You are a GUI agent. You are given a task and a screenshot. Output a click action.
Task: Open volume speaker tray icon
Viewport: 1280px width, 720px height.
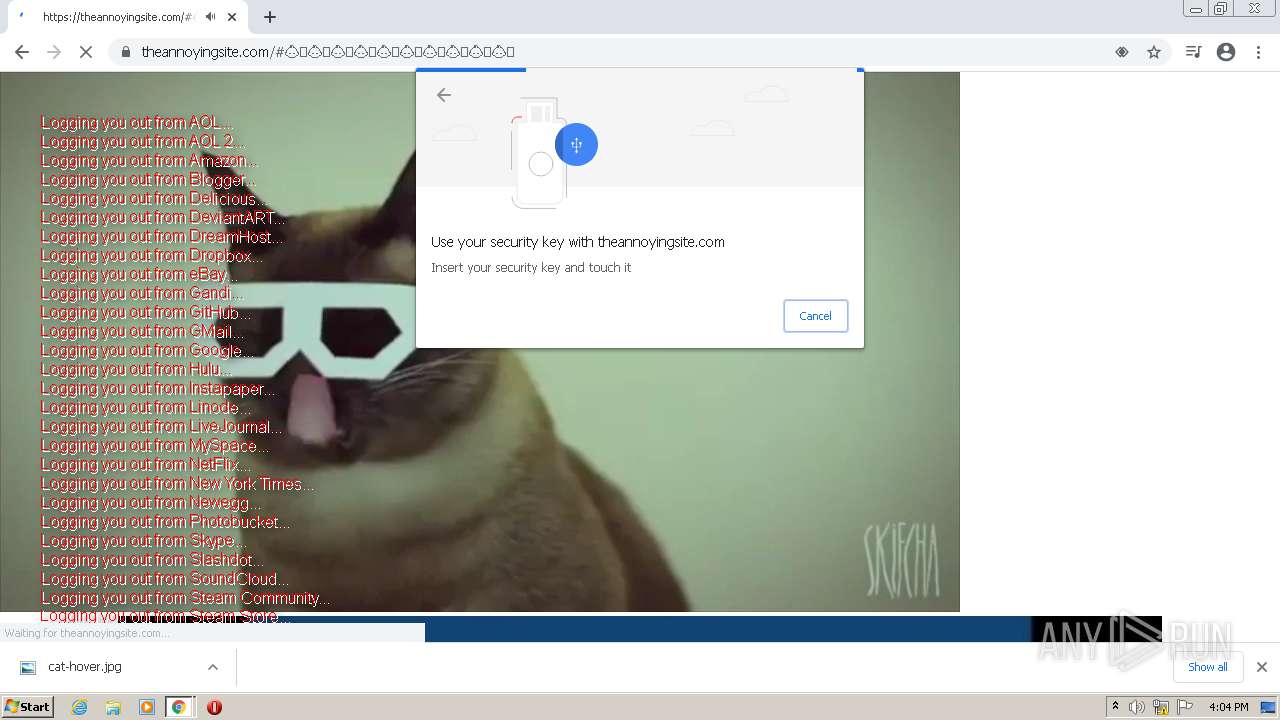coord(1137,707)
